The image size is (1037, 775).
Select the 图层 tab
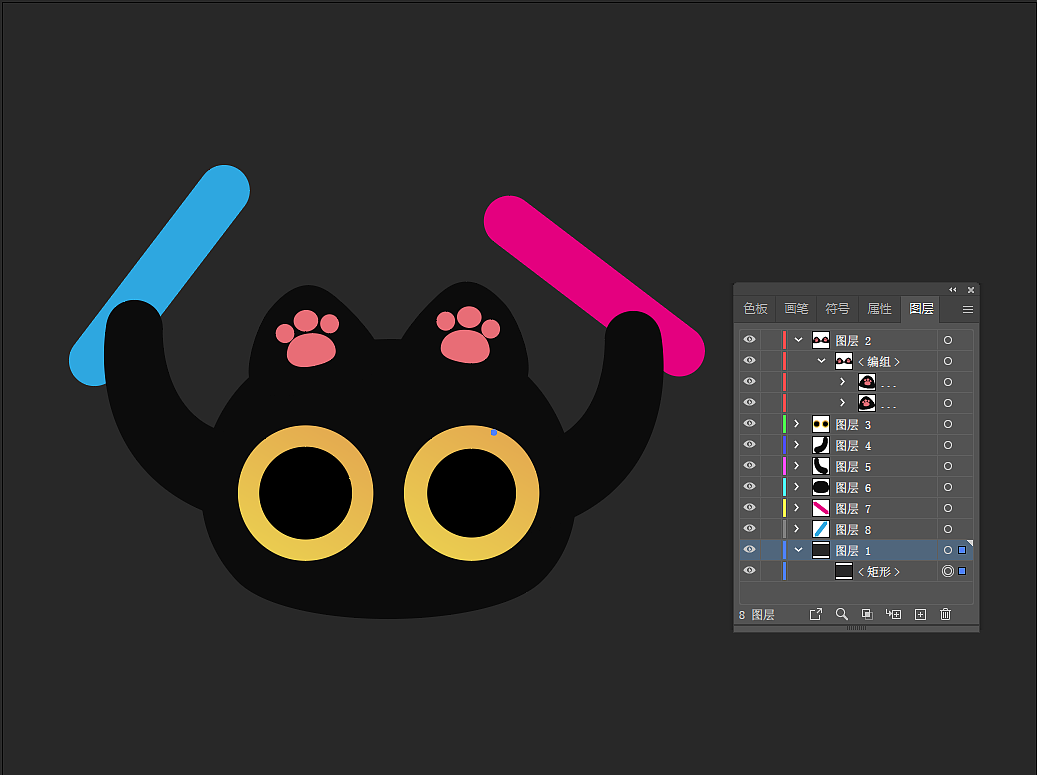[x=921, y=309]
